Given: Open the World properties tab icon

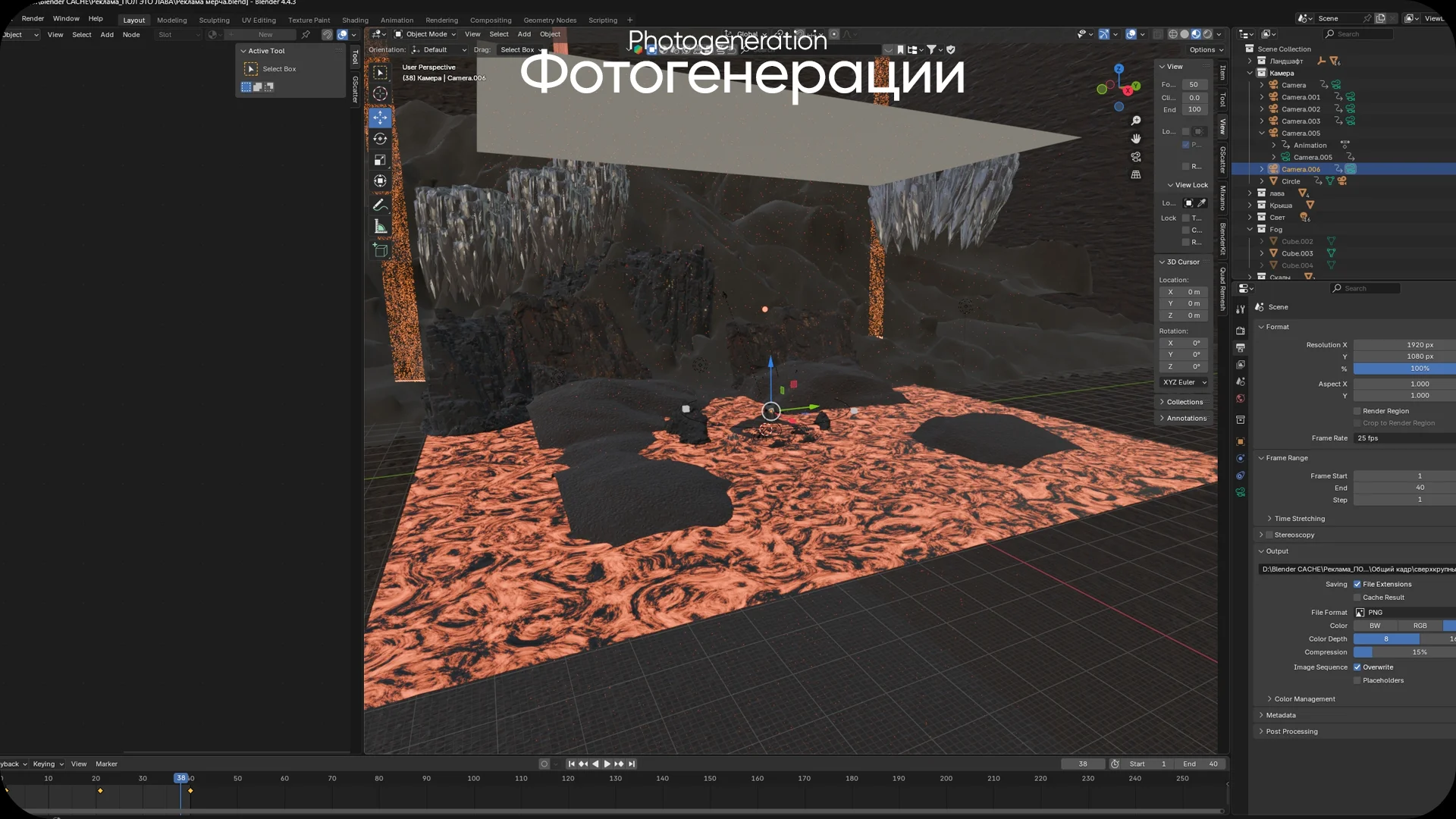Looking at the screenshot, I should [x=1241, y=399].
